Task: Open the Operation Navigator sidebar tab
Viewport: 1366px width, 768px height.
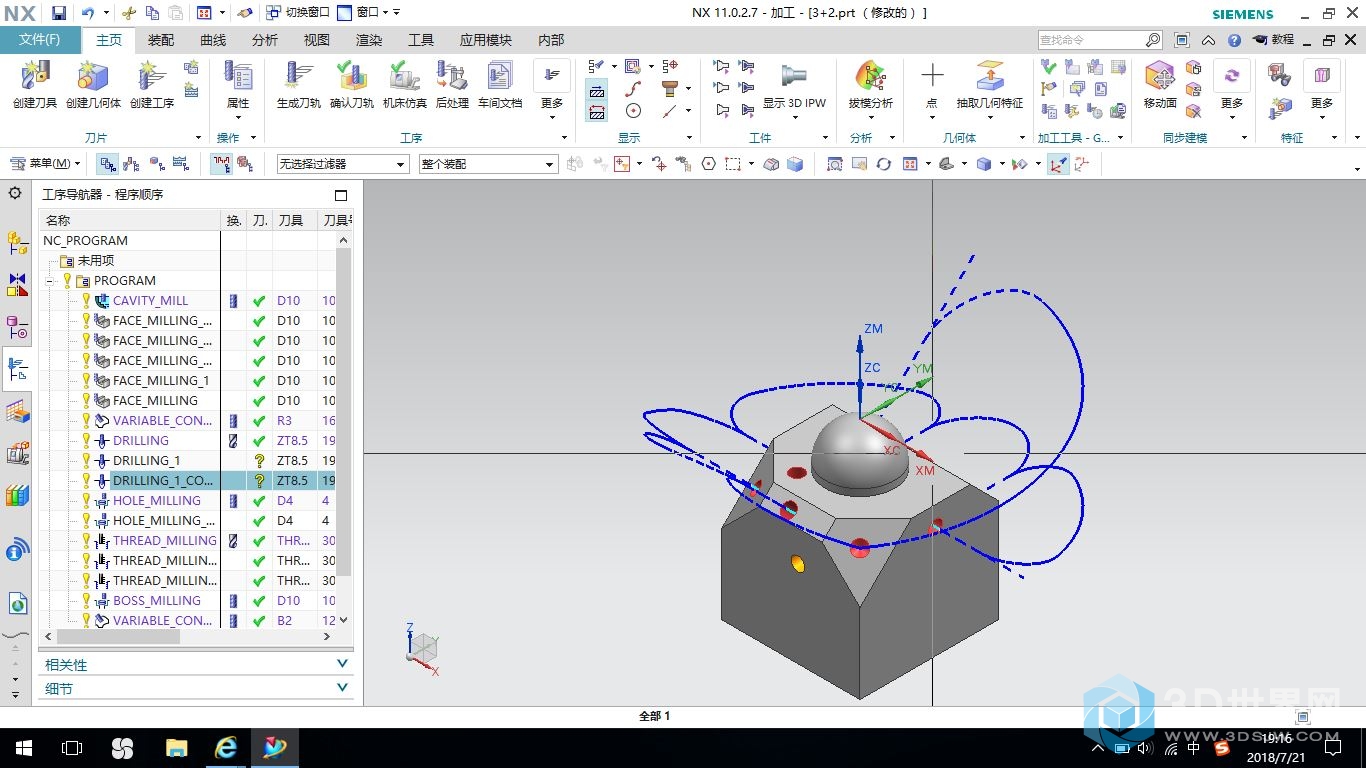Action: [17, 368]
